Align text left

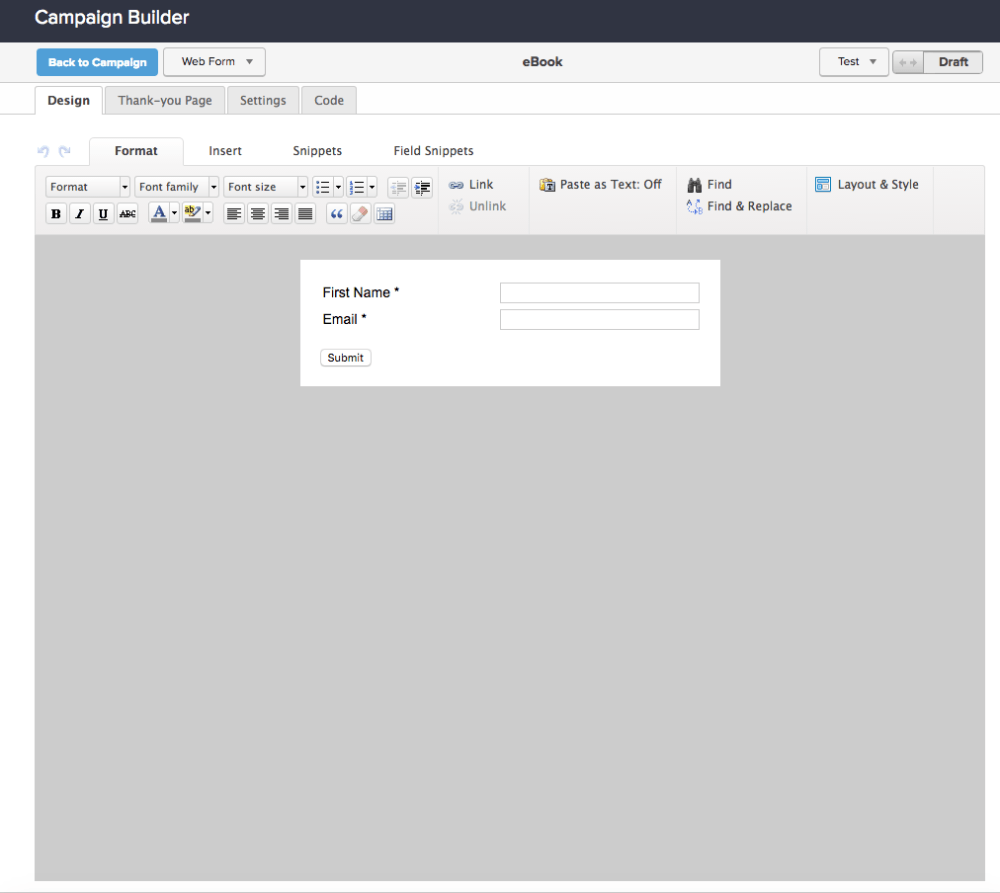234,214
